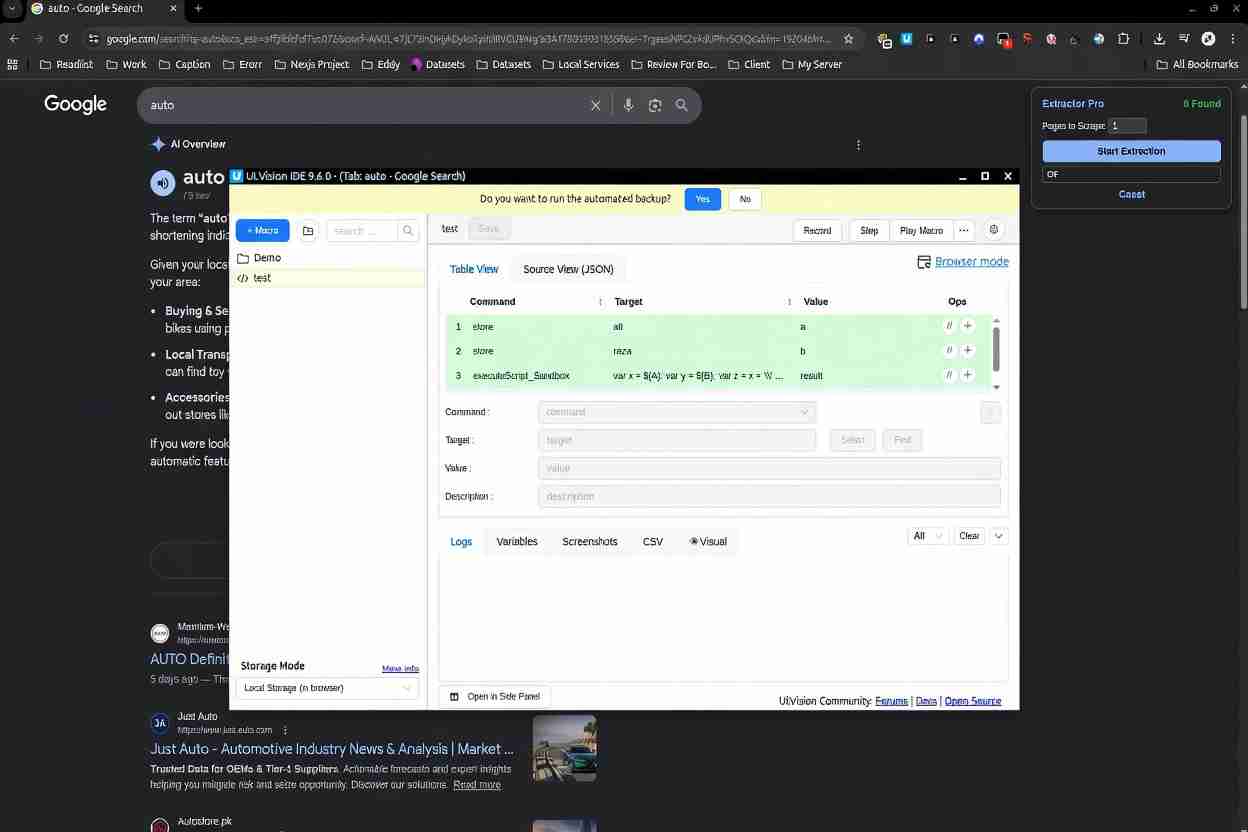The height and width of the screenshot is (832, 1248).
Task: Click Play Macro button
Action: click(x=921, y=230)
